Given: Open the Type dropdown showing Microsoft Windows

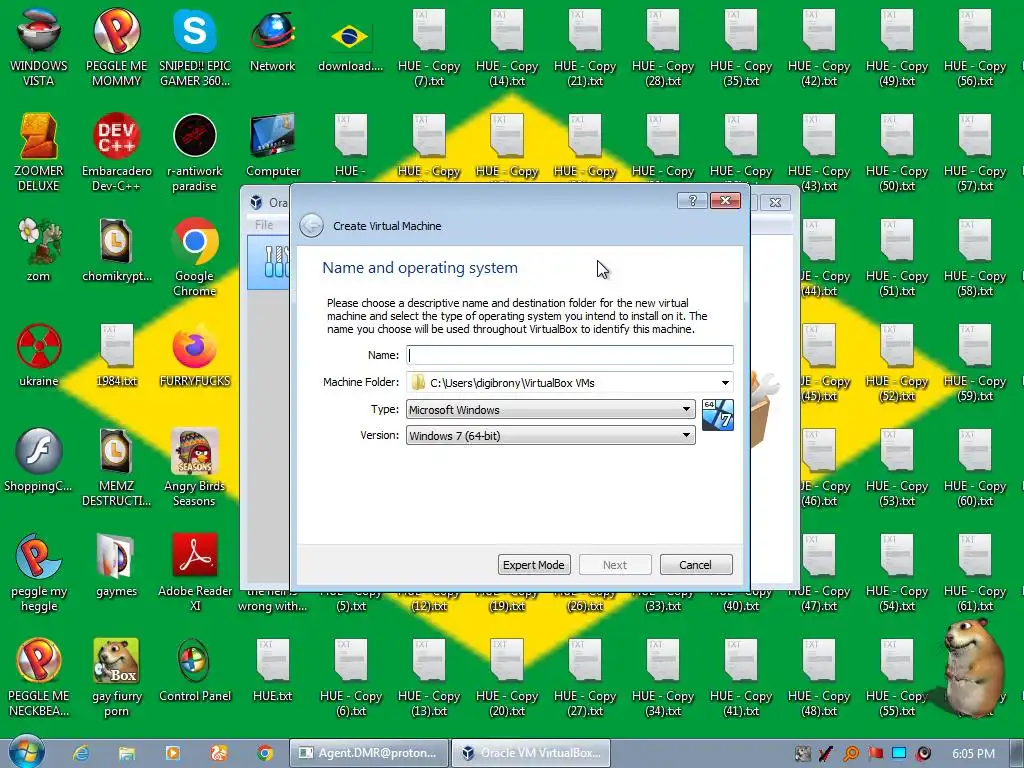Looking at the screenshot, I should point(551,409).
